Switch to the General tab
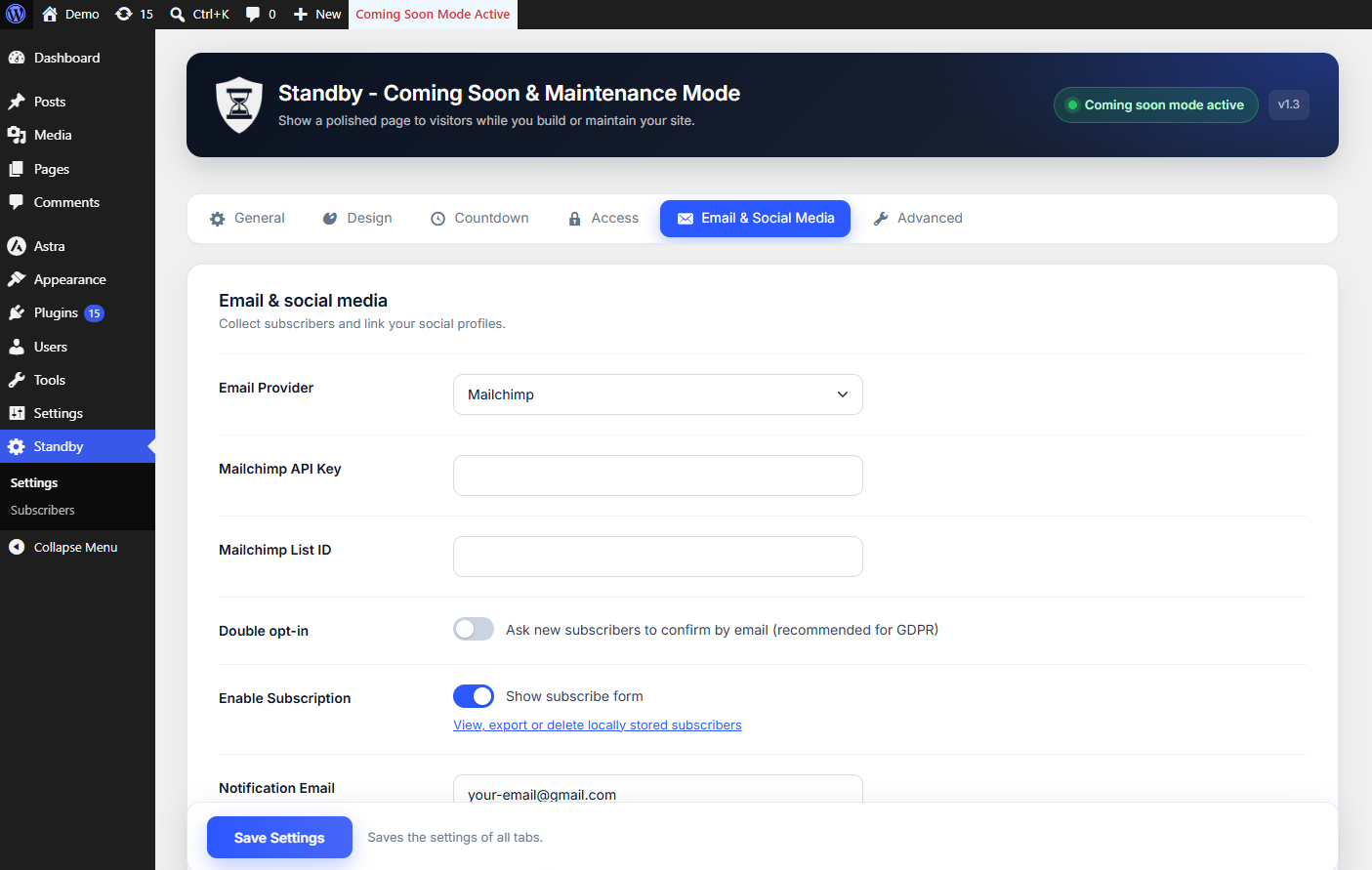Screen dimensions: 1372x870 tap(247, 218)
